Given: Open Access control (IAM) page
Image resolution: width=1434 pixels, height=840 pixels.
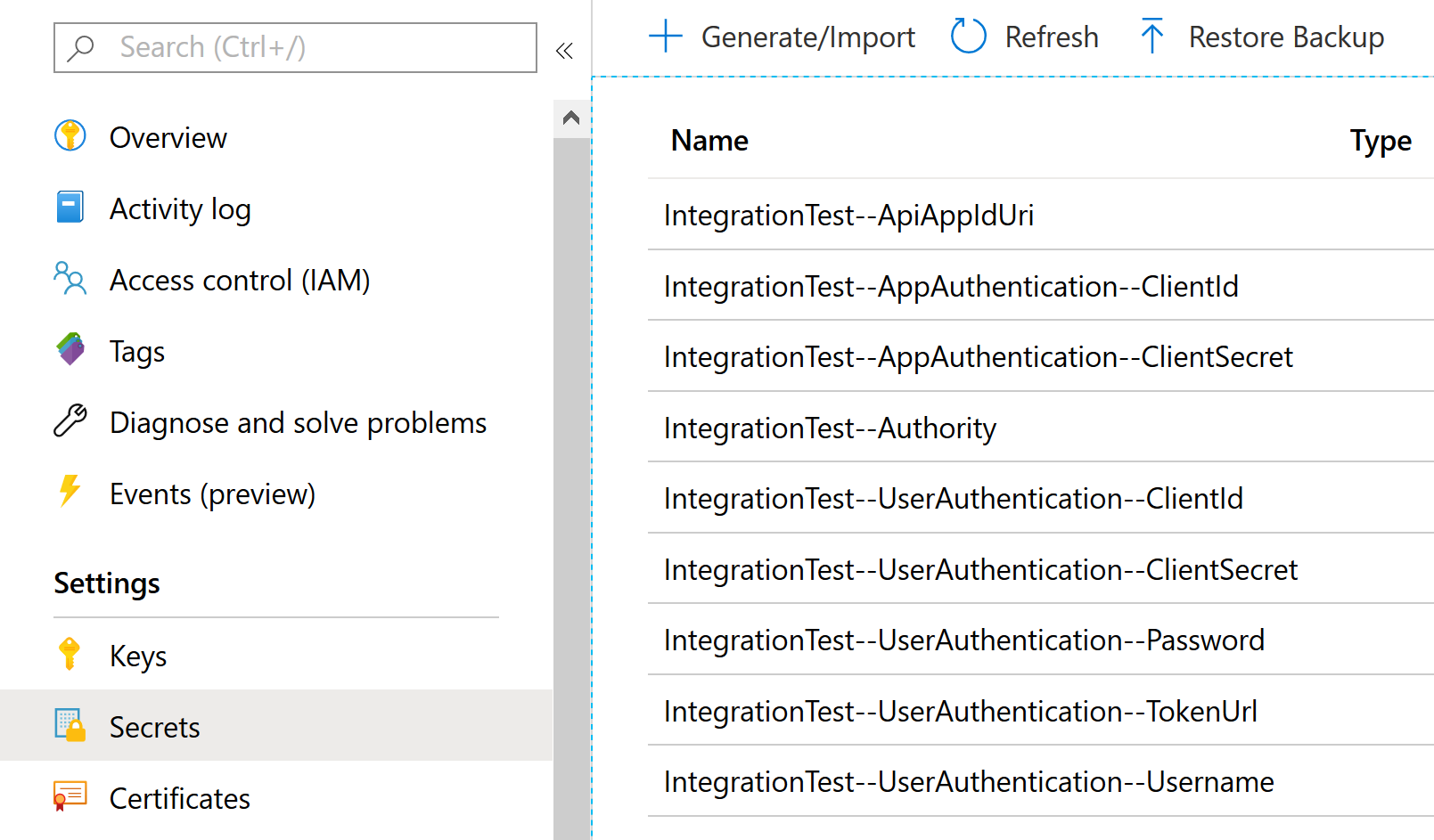Looking at the screenshot, I should 239,281.
